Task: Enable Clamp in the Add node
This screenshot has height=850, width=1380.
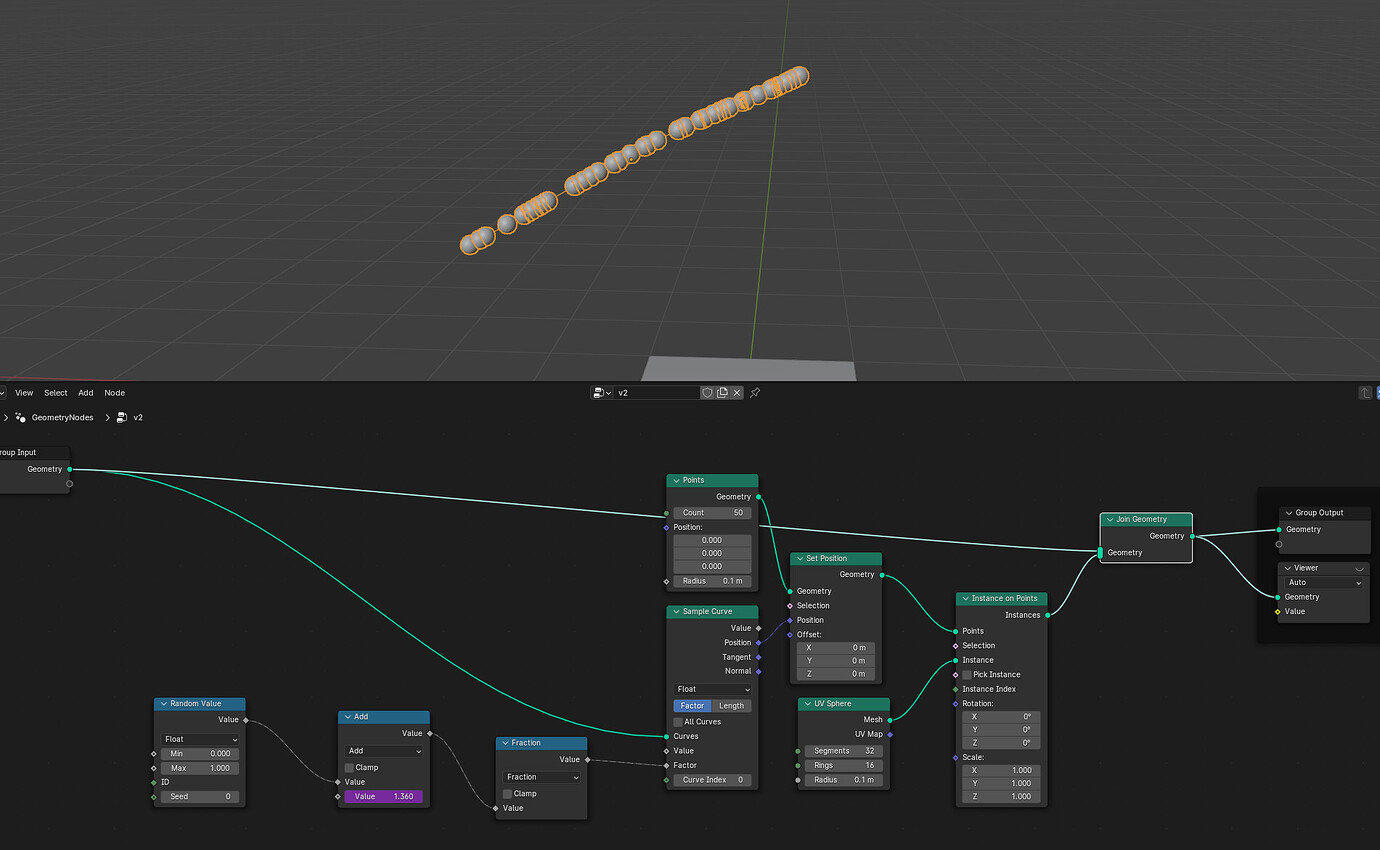Action: [x=349, y=768]
